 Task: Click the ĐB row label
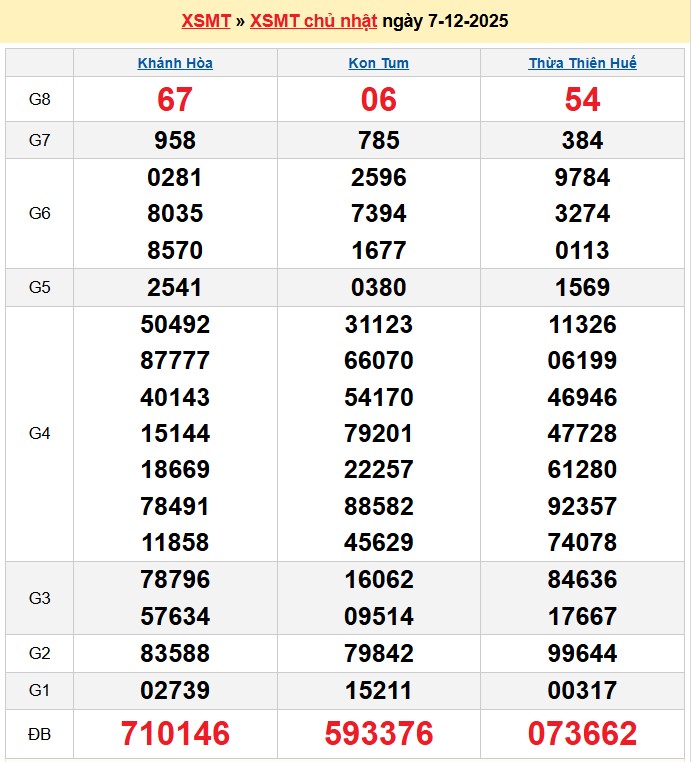pyautogui.click(x=40, y=734)
